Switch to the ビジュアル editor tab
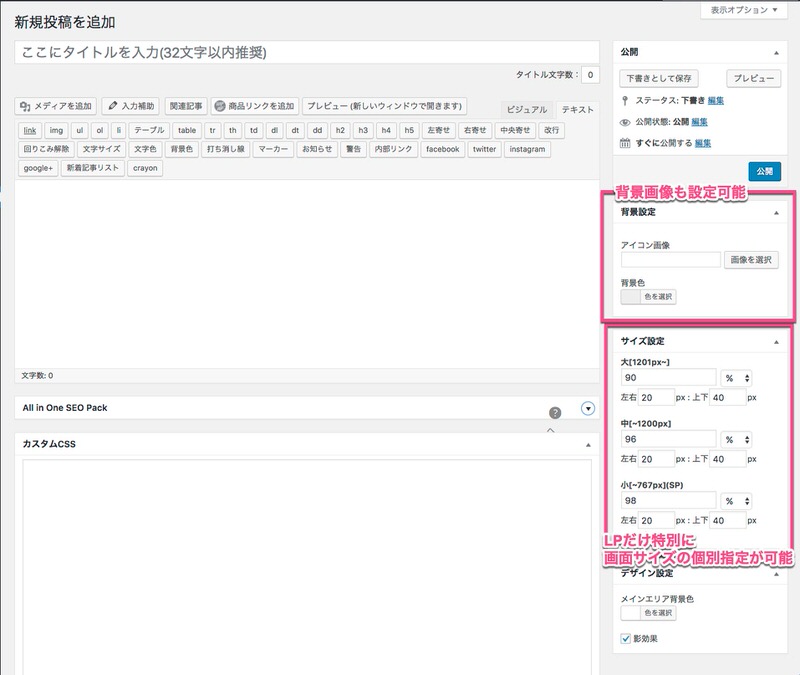The width and height of the screenshot is (800, 675). tap(527, 109)
